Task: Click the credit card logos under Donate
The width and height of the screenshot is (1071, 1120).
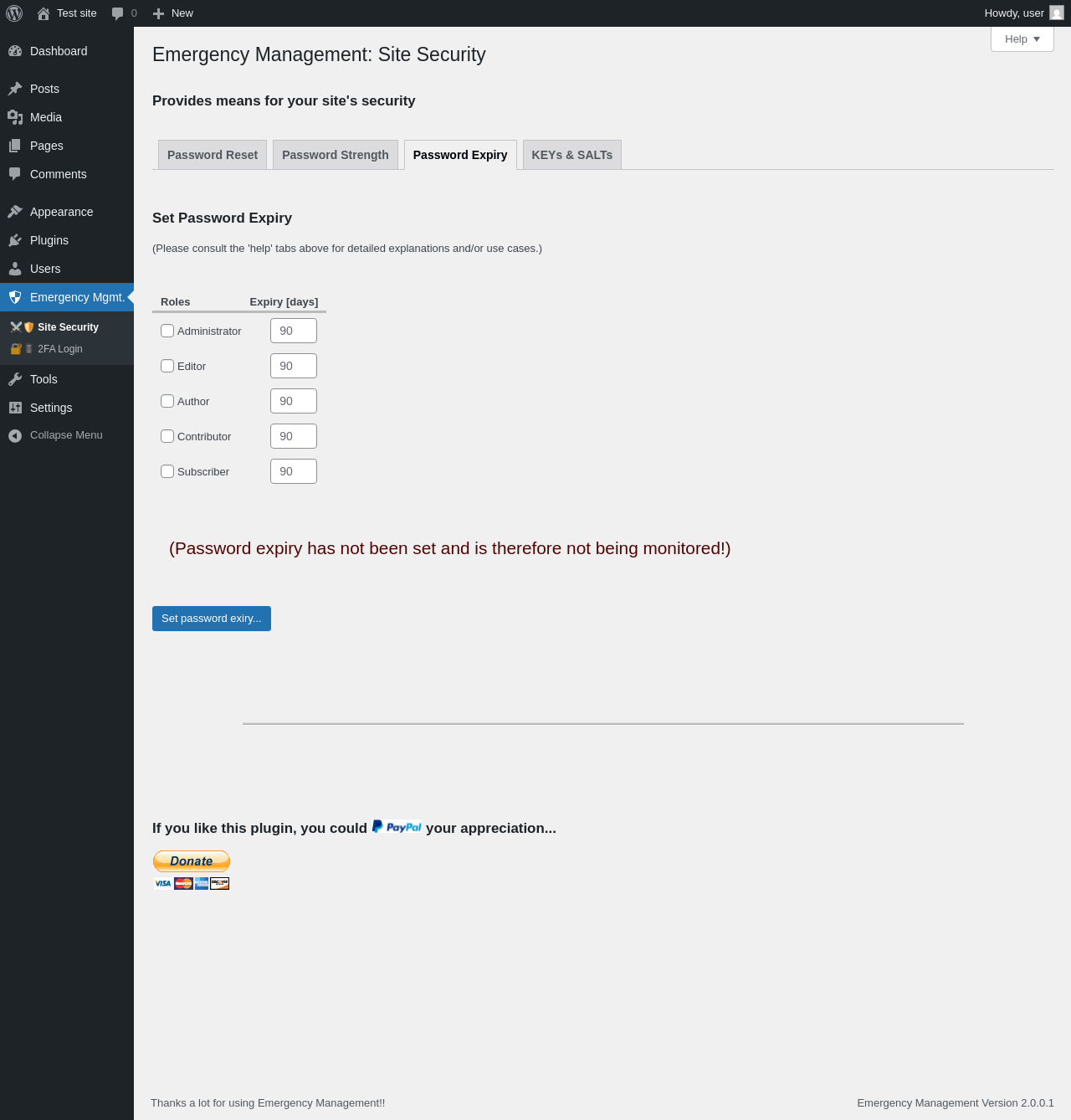Action: pyautogui.click(x=192, y=883)
